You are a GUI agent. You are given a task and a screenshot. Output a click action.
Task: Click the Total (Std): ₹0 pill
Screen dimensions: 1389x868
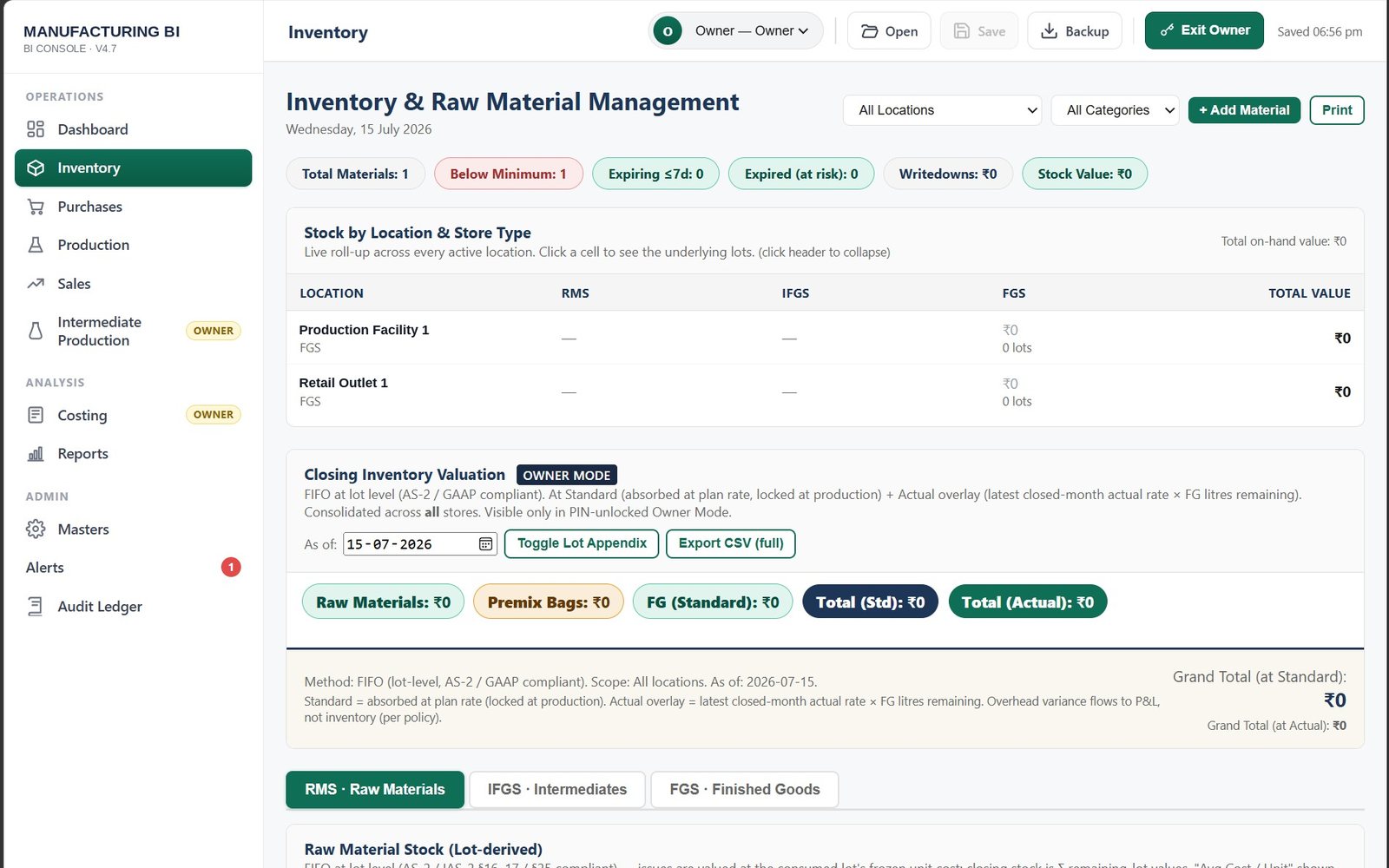click(870, 602)
